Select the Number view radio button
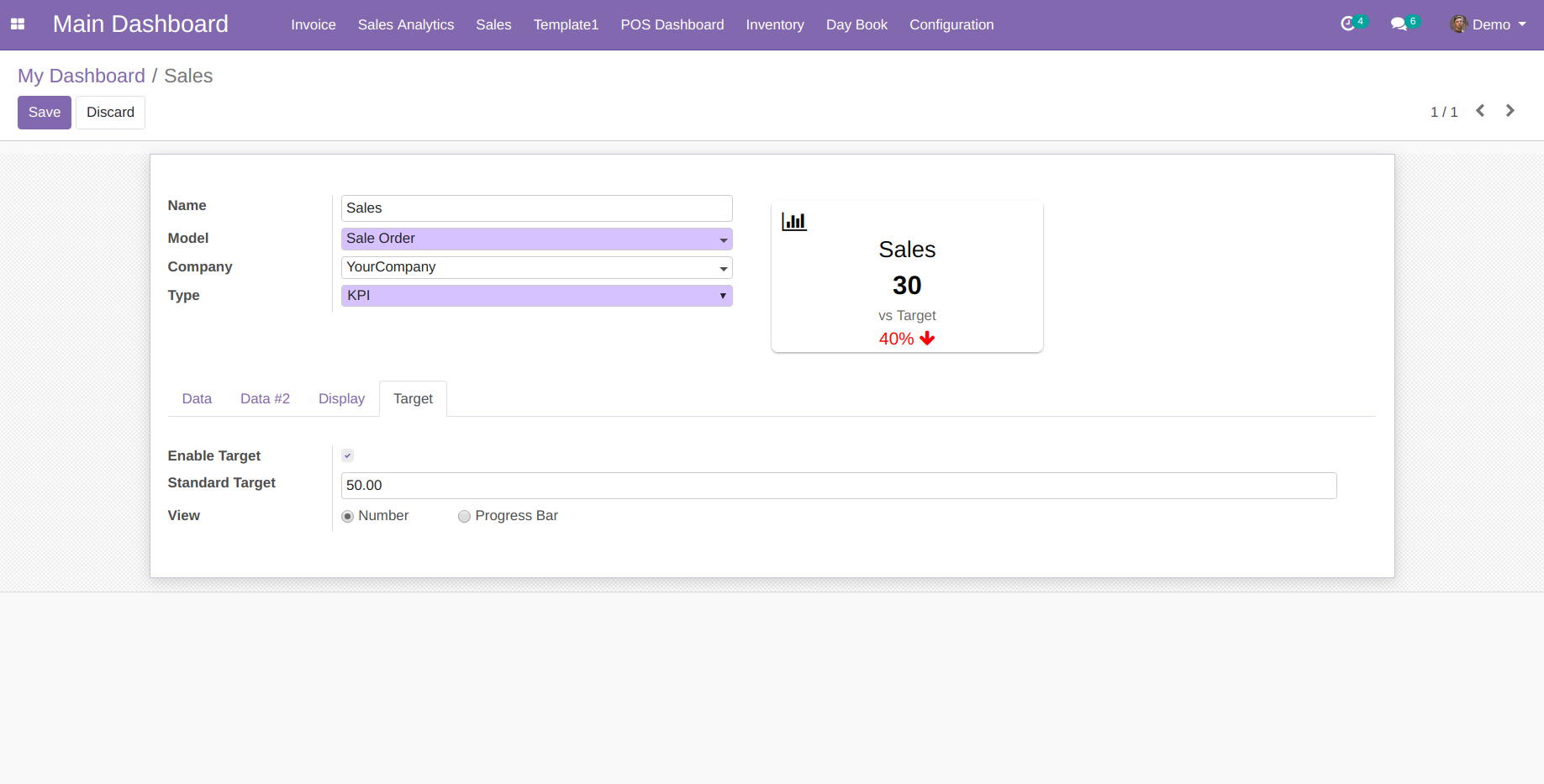Viewport: 1544px width, 784px height. (347, 517)
